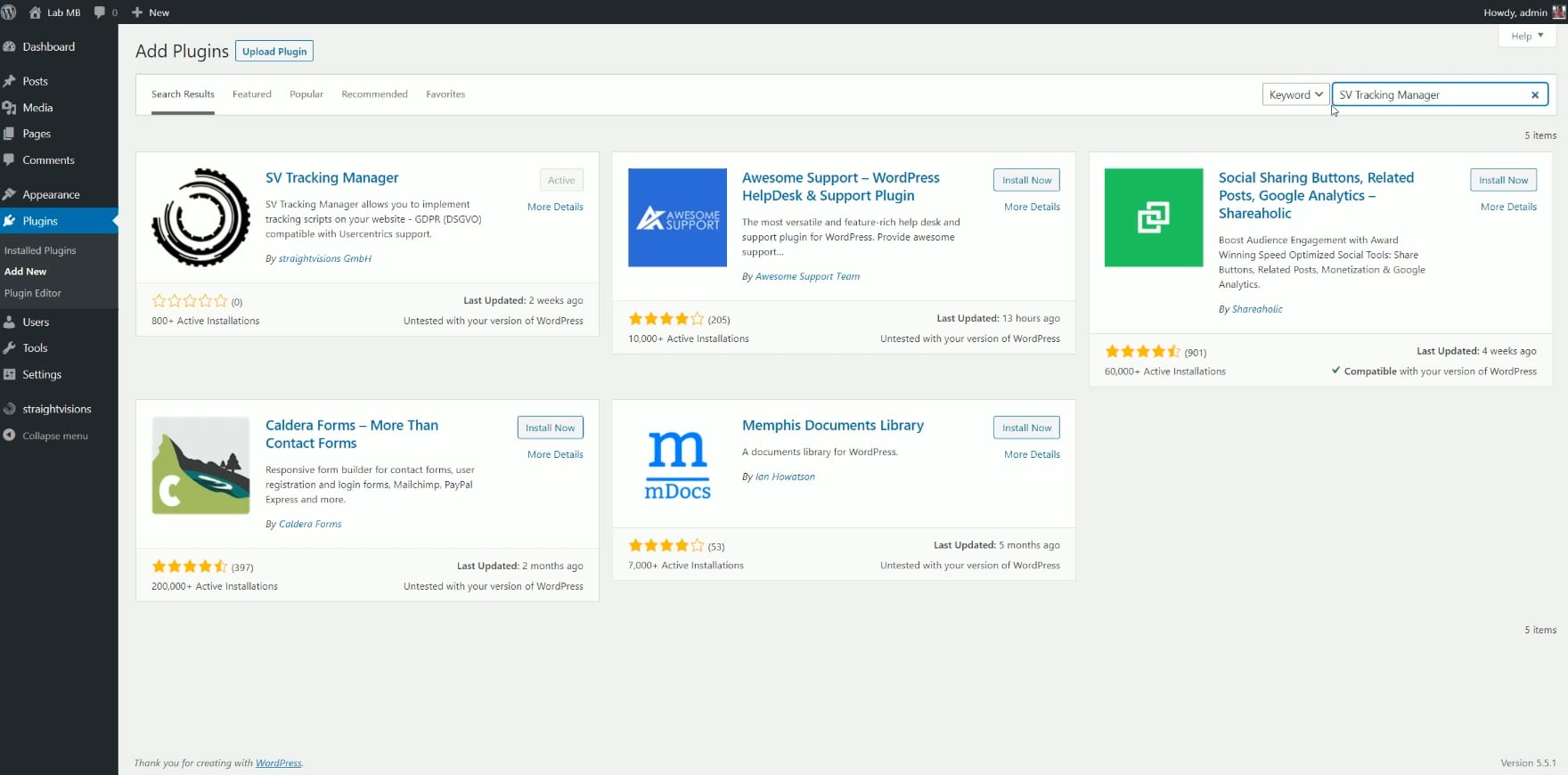Open the Caldera Forms author link

coord(310,524)
